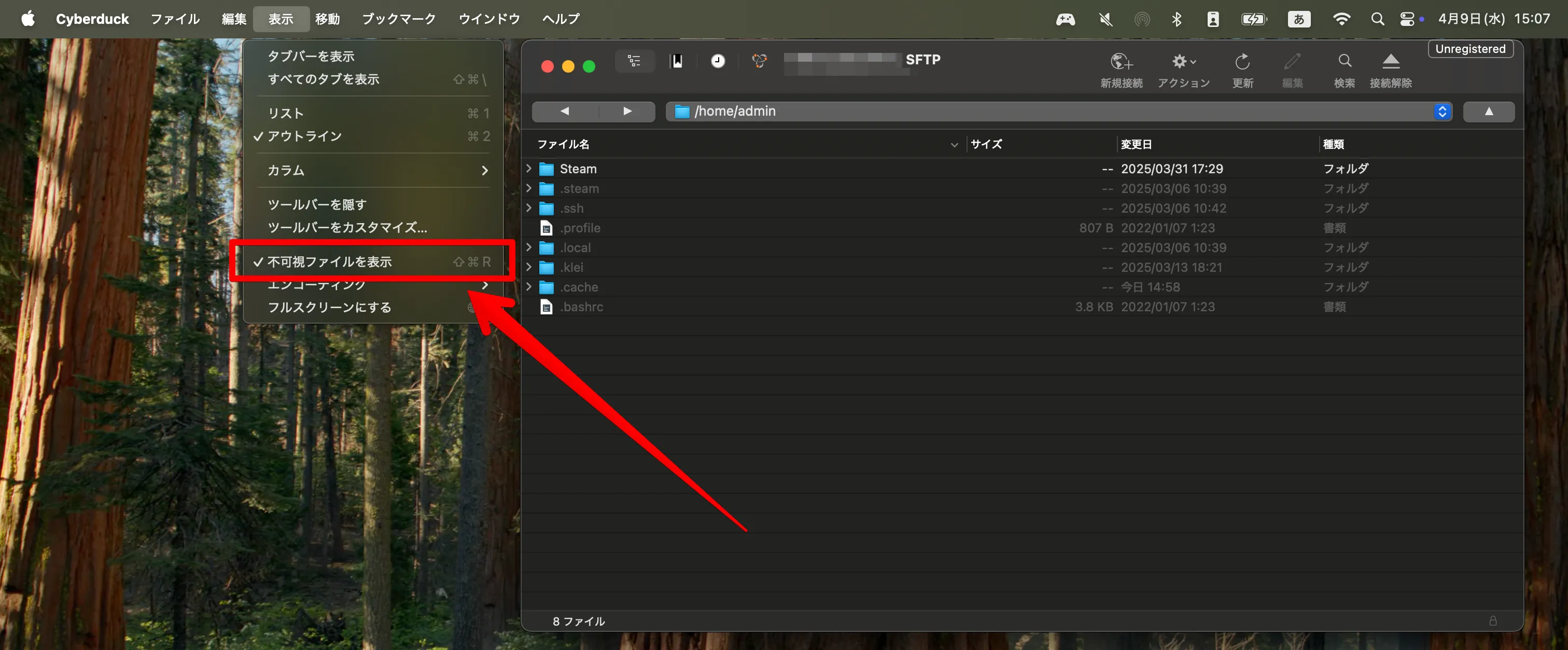1568x650 pixels.
Task: Disconnect using the 接続解除 eject icon
Action: 1391,61
